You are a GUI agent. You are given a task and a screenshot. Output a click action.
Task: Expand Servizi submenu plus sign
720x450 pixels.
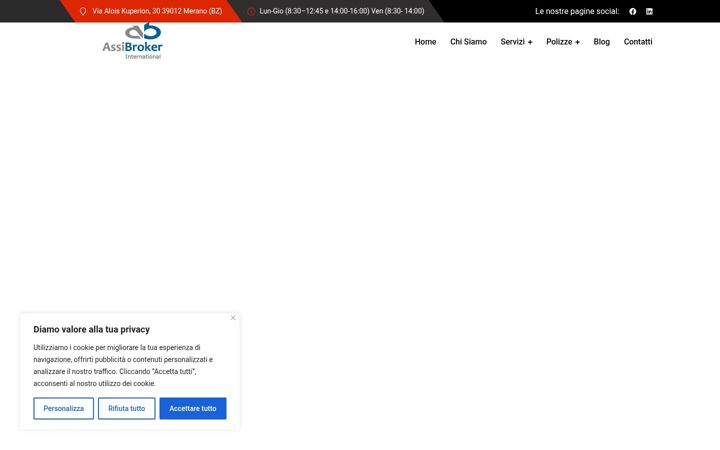pyautogui.click(x=530, y=42)
